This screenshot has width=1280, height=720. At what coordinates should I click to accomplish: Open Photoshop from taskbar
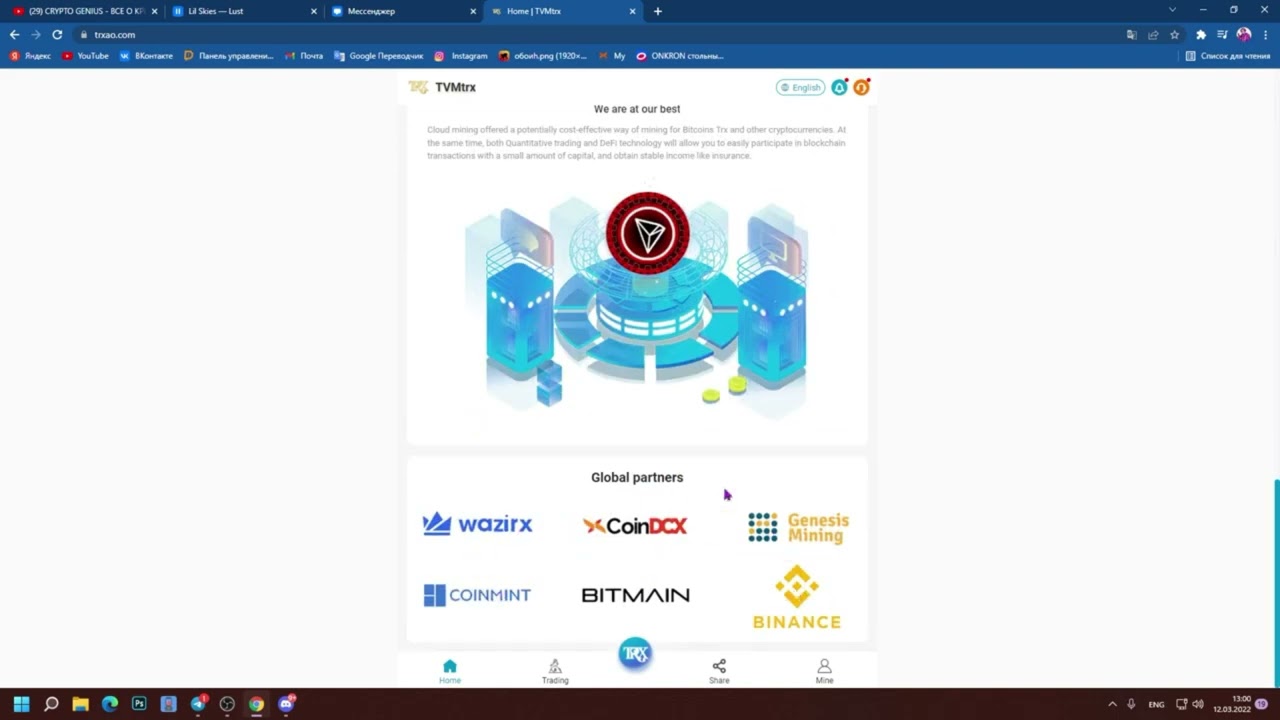[139, 704]
